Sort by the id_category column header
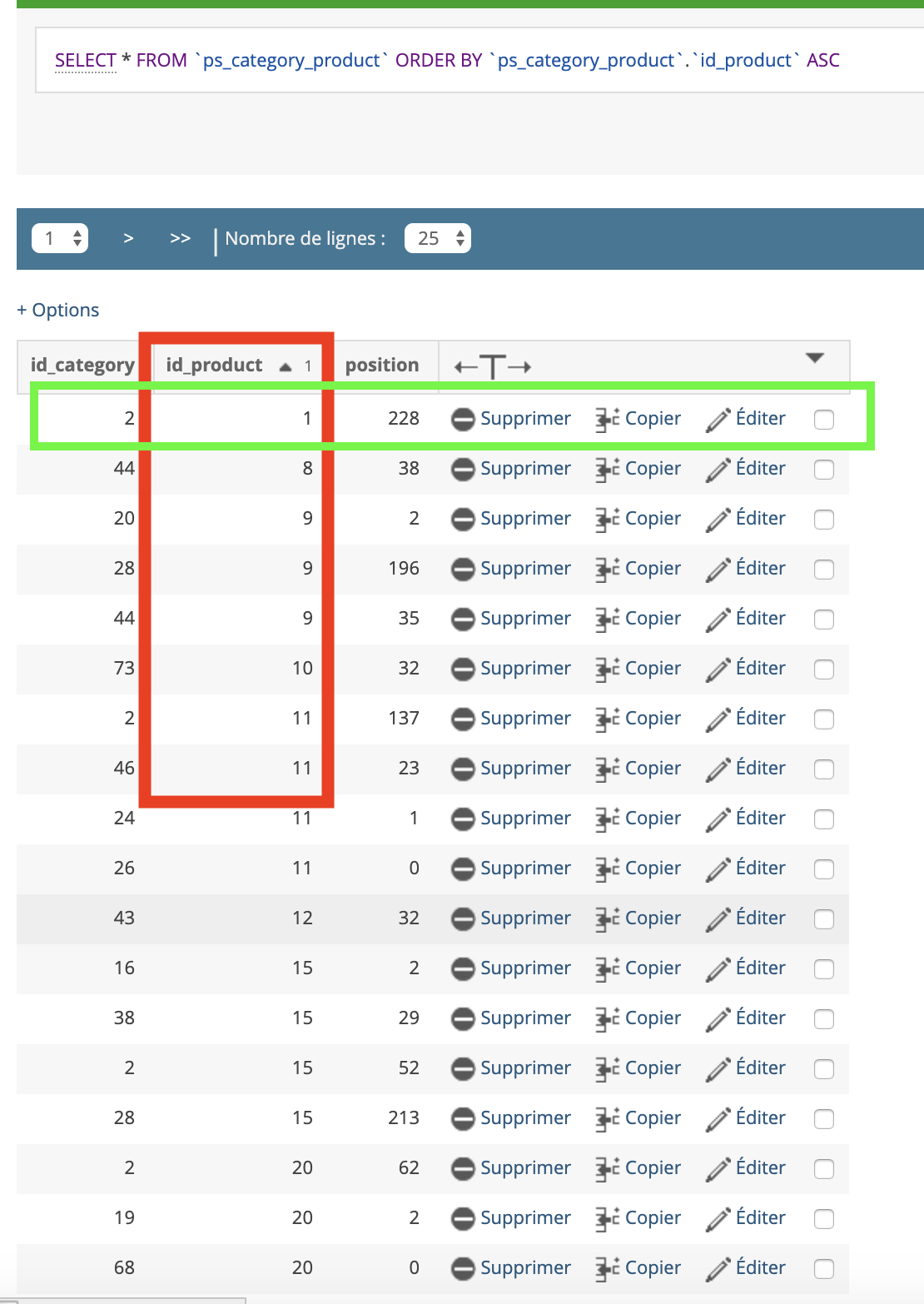Image resolution: width=924 pixels, height=1304 pixels. coord(82,366)
